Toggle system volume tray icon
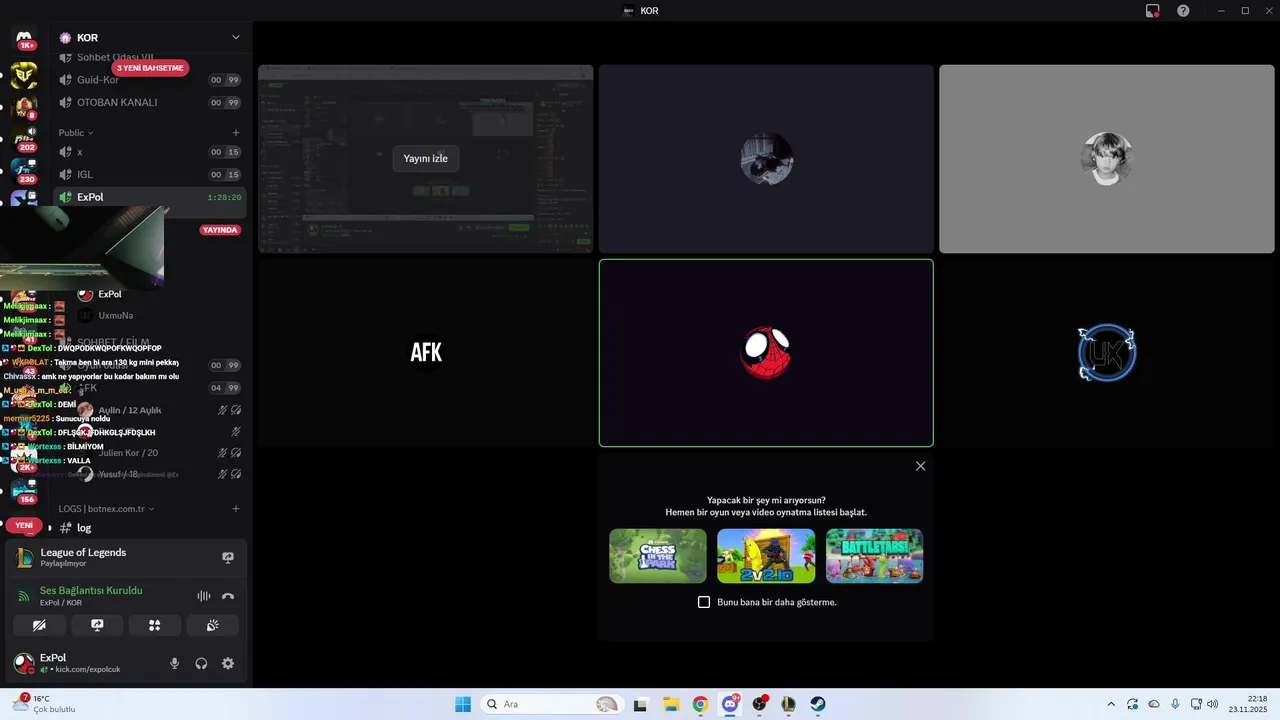 1213,704
